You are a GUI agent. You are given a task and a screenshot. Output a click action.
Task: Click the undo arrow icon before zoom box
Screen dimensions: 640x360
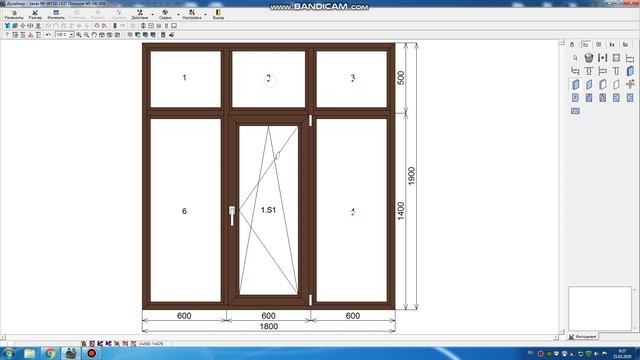(48, 35)
